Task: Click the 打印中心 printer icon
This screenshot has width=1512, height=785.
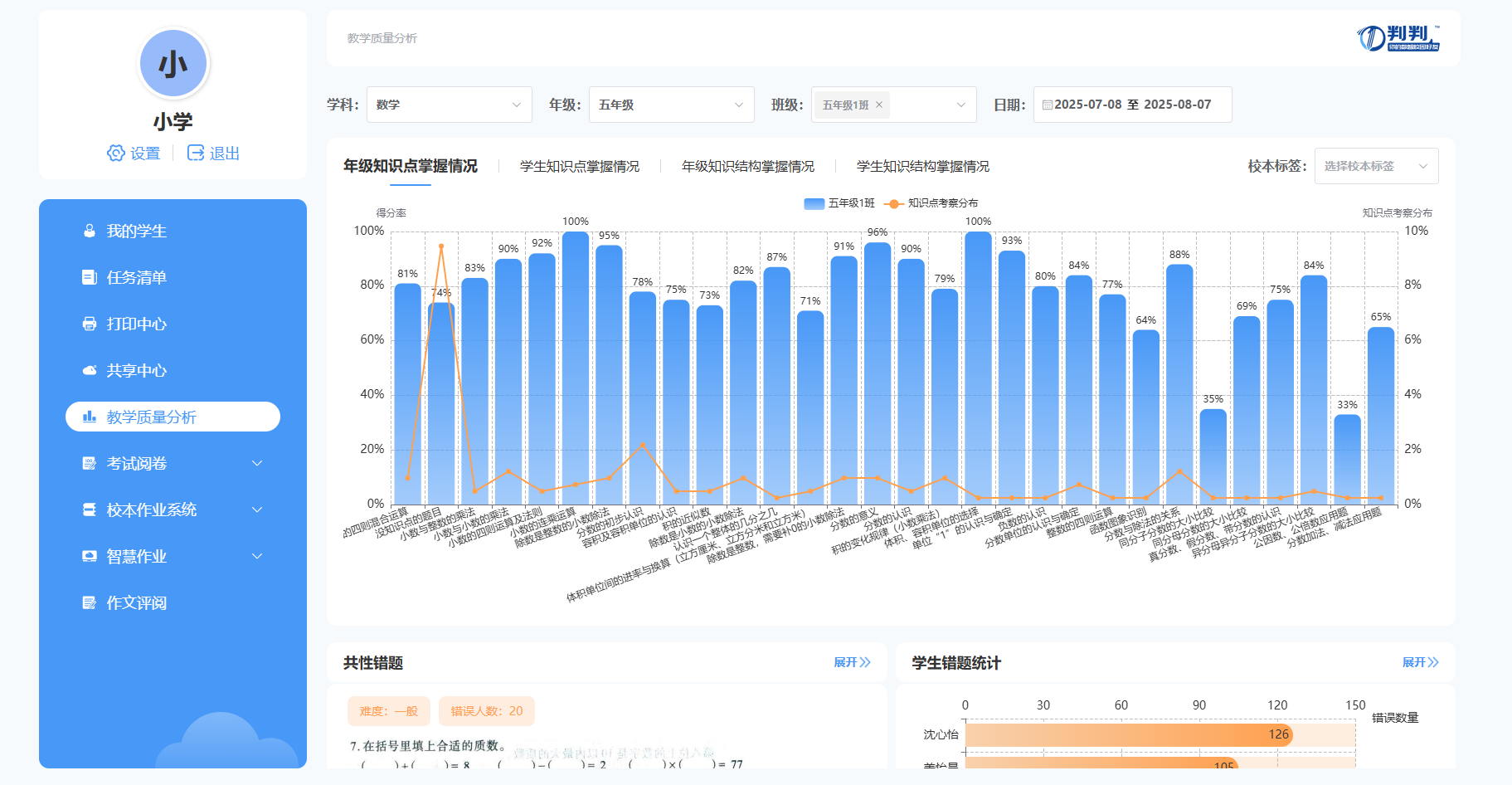Action: click(x=90, y=324)
